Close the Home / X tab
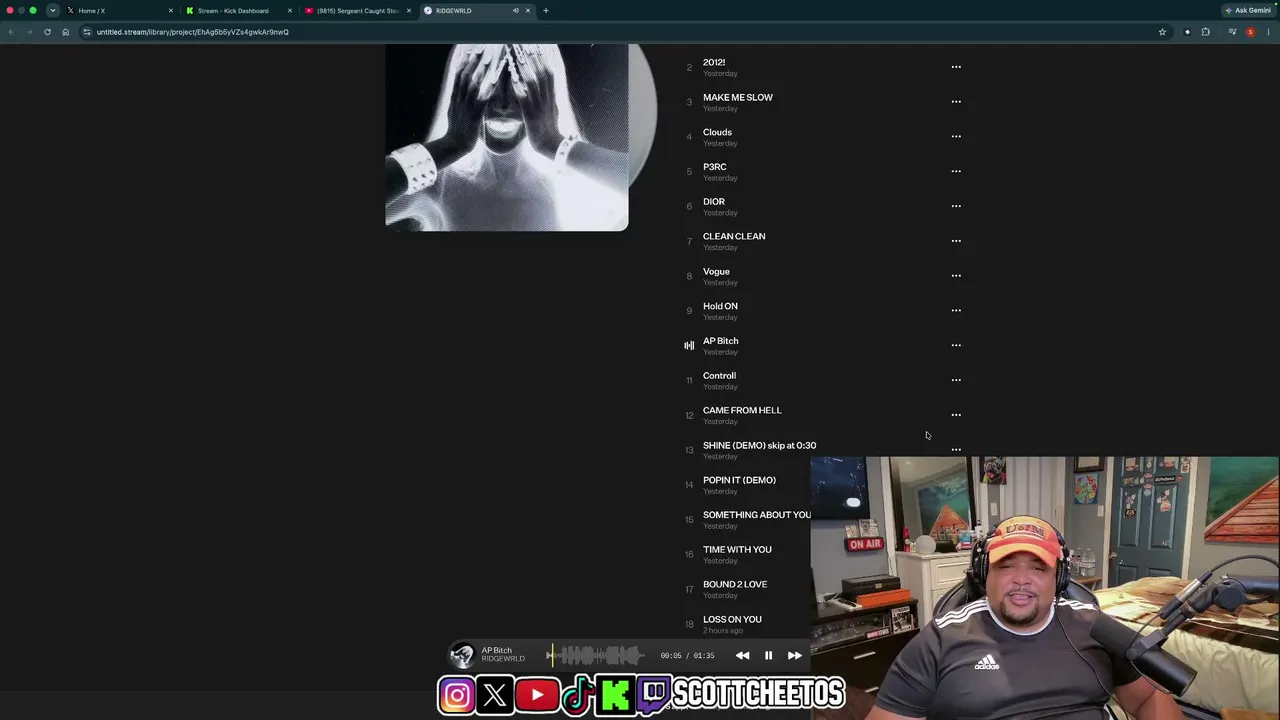Screen dimensions: 1280x720 (x=171, y=11)
